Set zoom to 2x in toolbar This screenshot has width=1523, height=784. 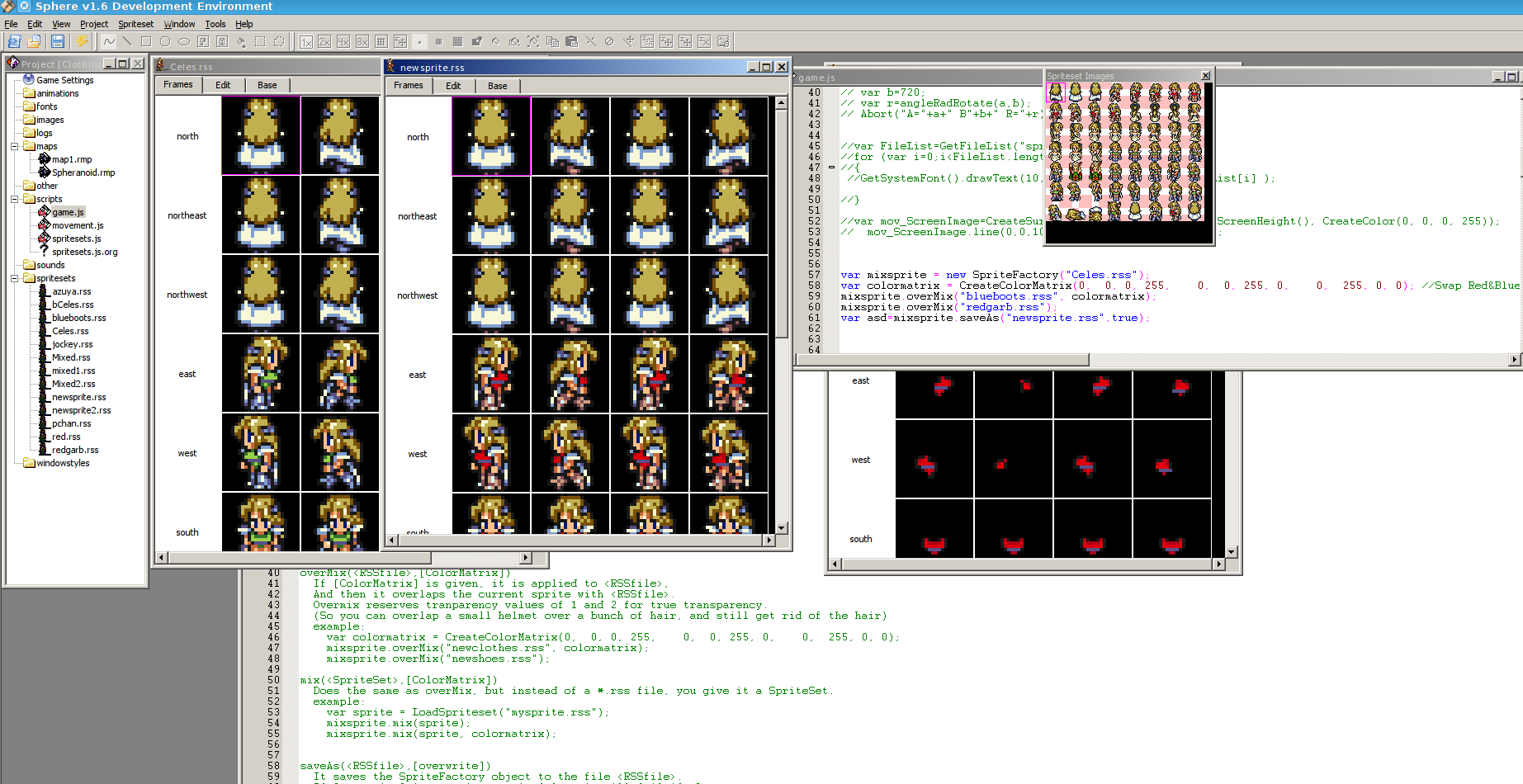(324, 41)
